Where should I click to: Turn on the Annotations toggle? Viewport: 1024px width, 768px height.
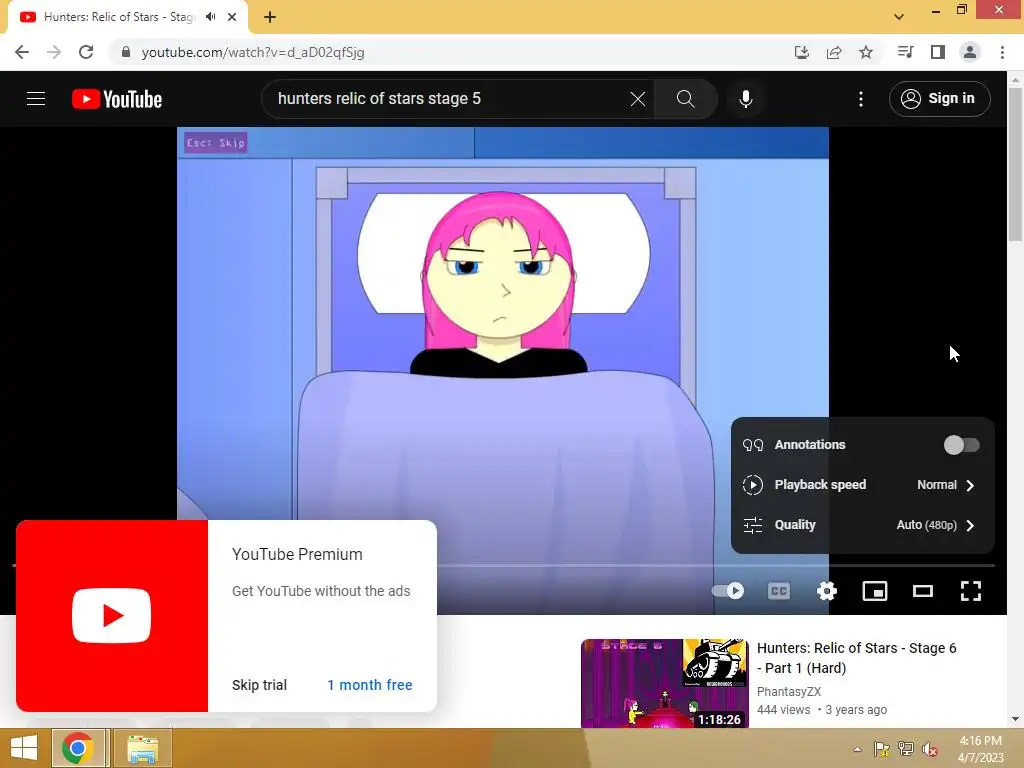[961, 445]
